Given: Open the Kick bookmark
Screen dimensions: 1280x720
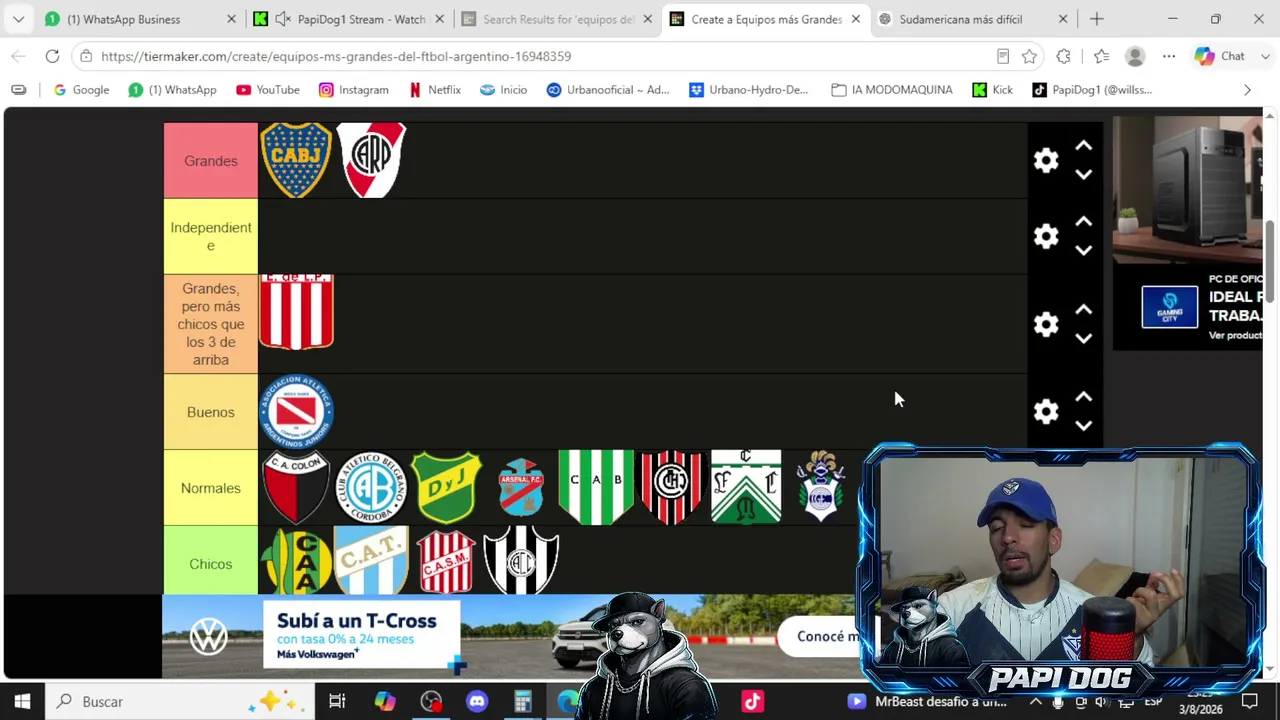Looking at the screenshot, I should coord(993,90).
